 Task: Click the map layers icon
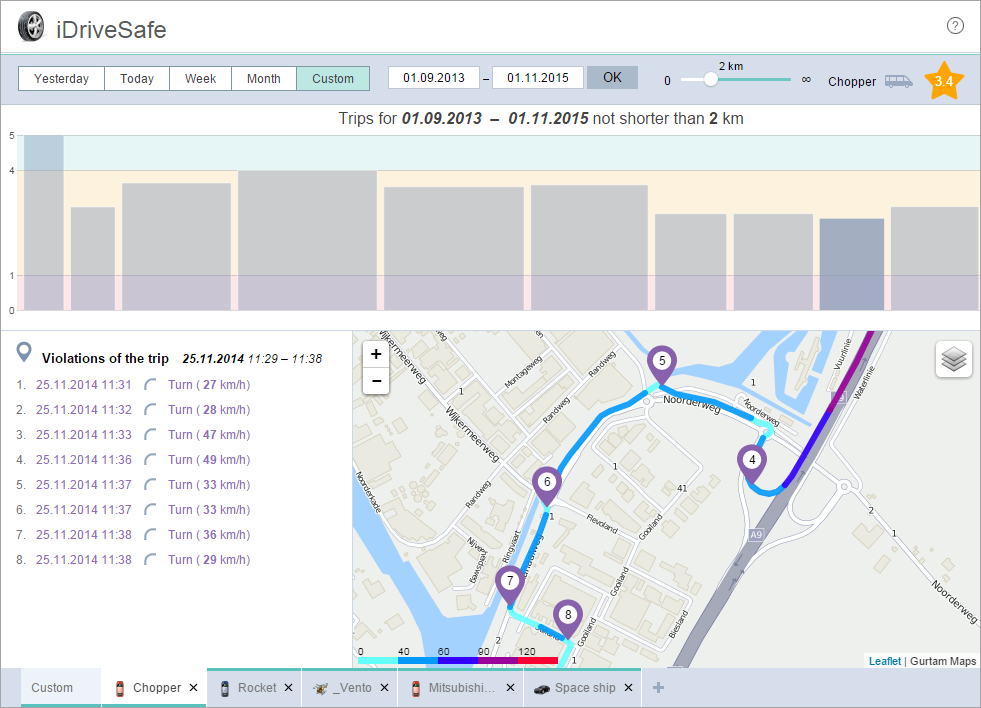click(x=953, y=360)
